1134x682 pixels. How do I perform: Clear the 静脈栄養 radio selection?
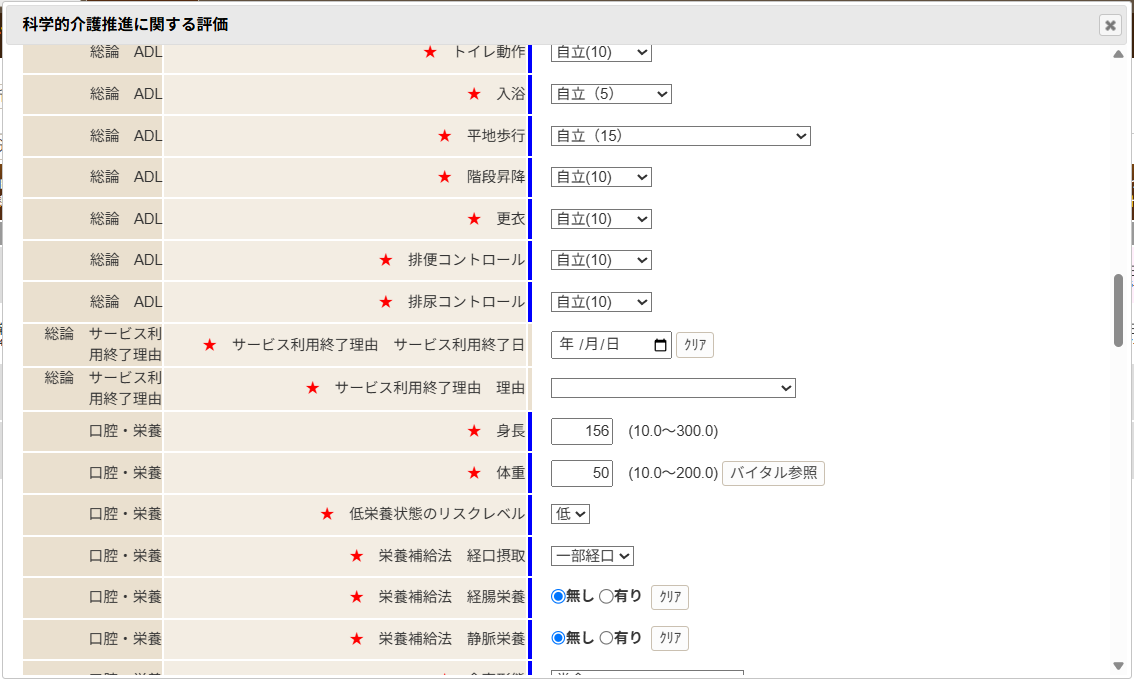[670, 638]
